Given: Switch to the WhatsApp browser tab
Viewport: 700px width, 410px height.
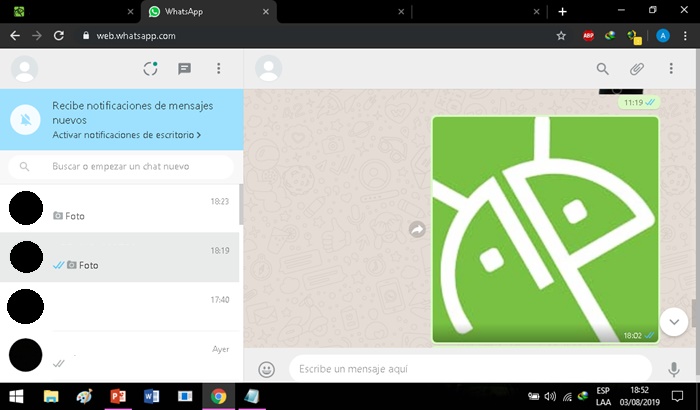Looking at the screenshot, I should click(x=209, y=12).
